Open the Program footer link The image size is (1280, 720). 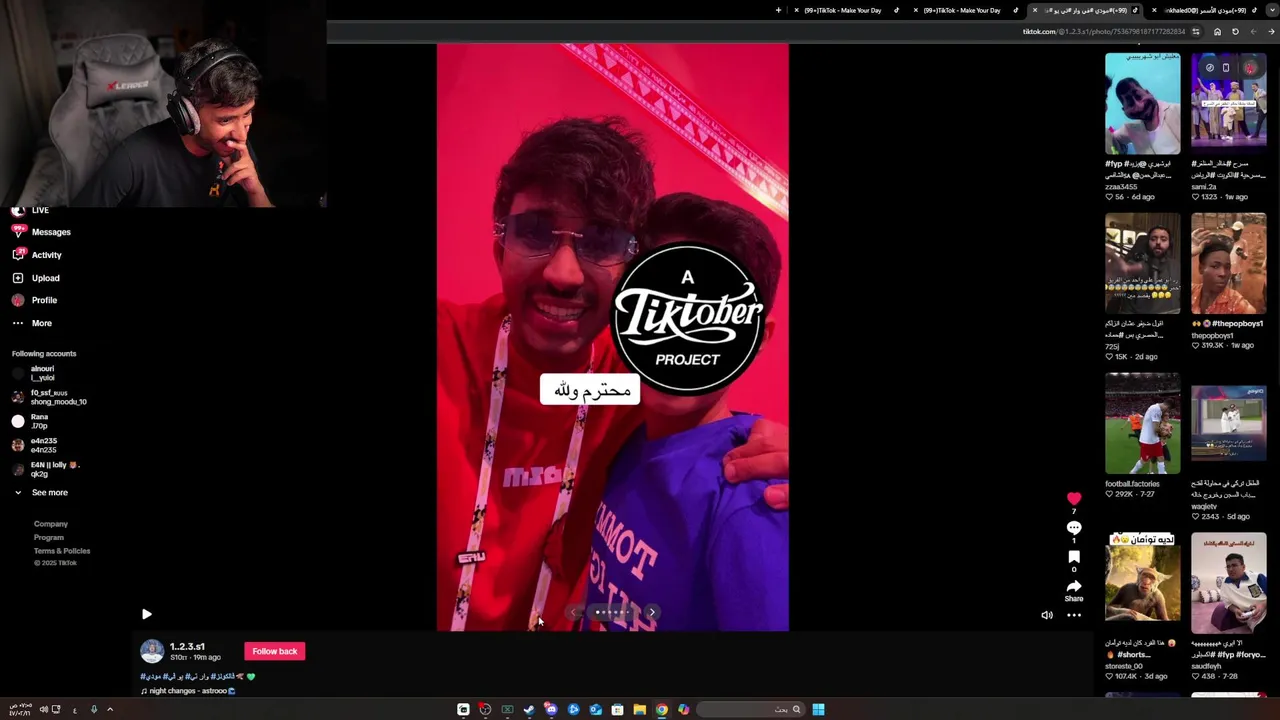[x=48, y=537]
